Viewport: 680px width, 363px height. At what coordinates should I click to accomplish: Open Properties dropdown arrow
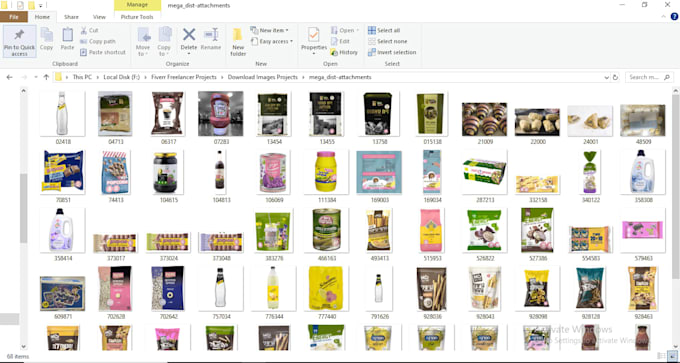[x=314, y=54]
